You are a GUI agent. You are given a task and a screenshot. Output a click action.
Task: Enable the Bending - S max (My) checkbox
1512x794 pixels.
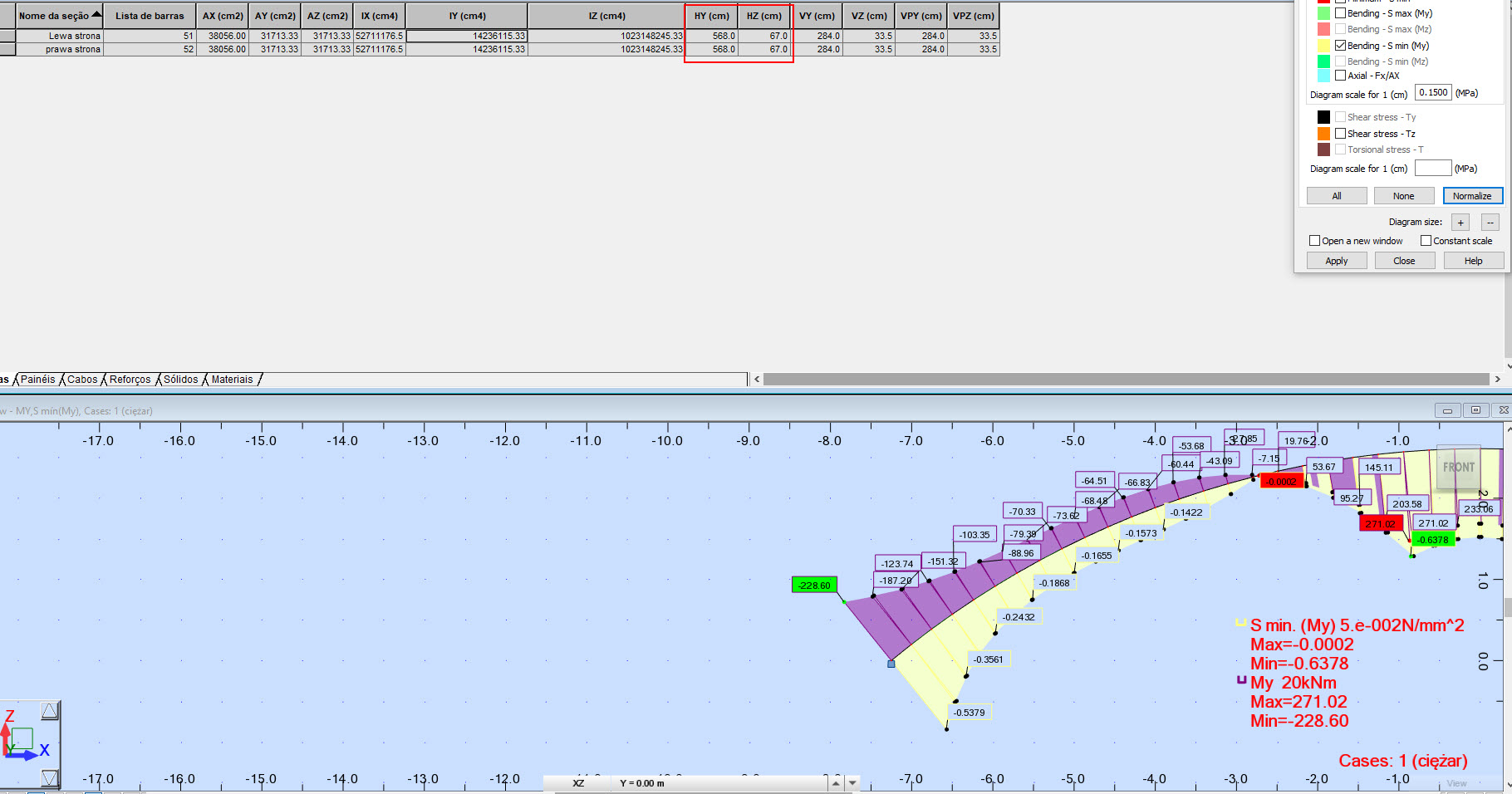[x=1341, y=13]
